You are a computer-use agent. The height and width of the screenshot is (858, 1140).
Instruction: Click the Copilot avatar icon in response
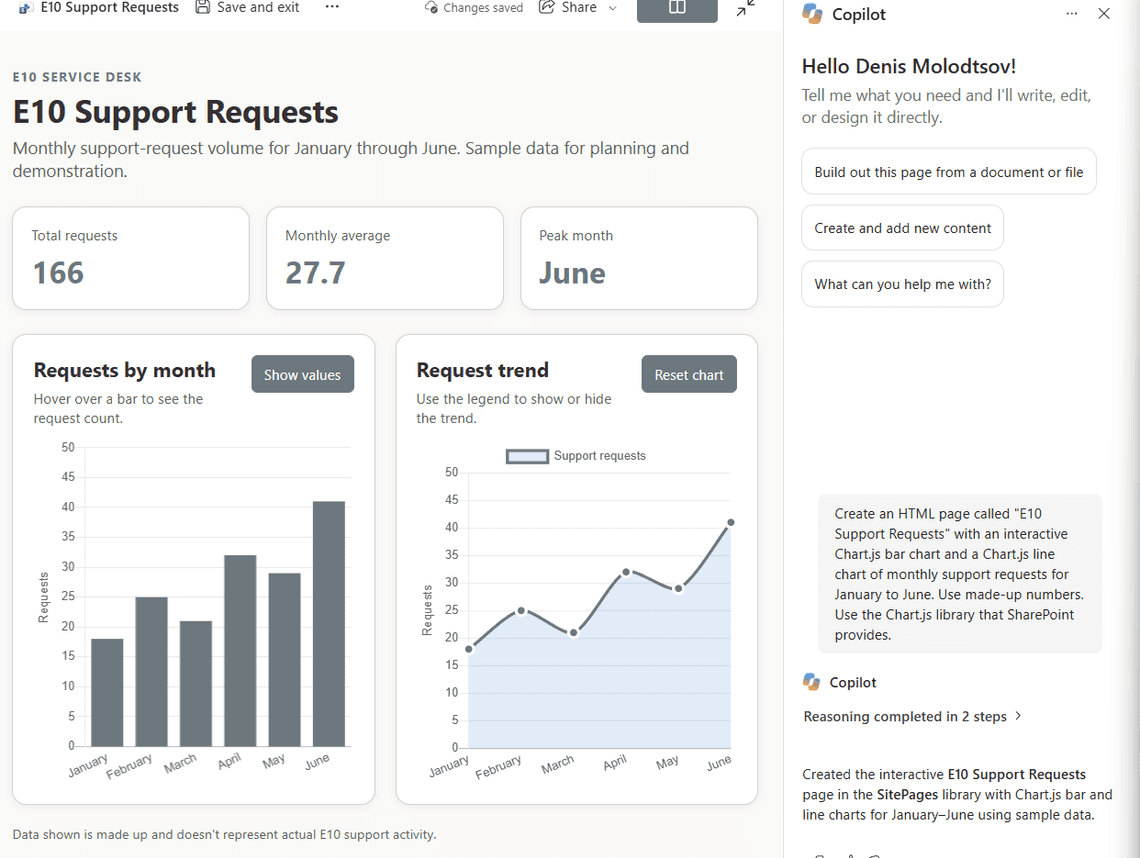(x=812, y=682)
